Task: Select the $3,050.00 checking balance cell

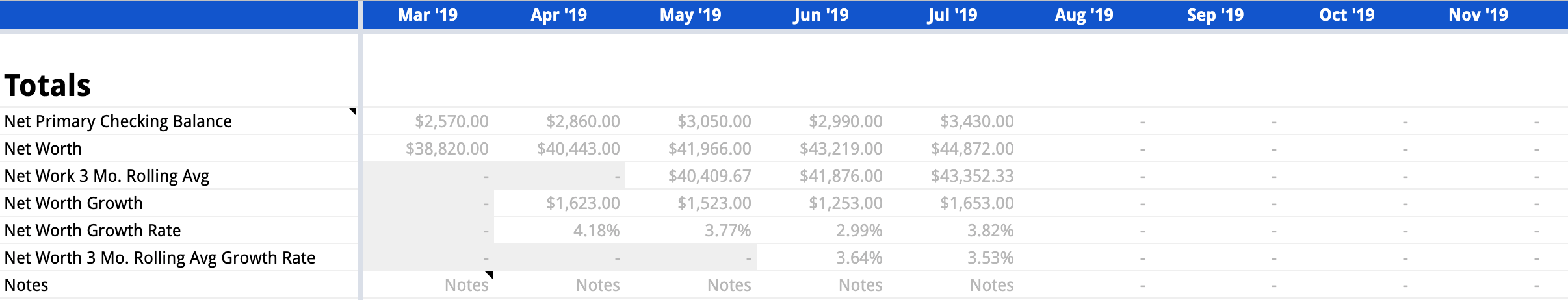Action: tap(714, 121)
